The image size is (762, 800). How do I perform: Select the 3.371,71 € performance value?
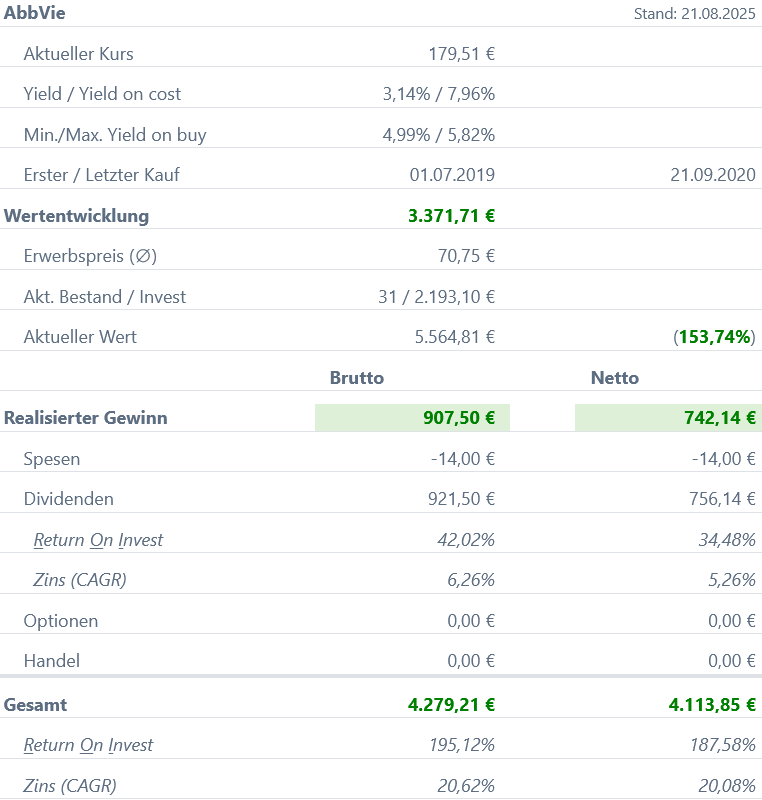[451, 215]
